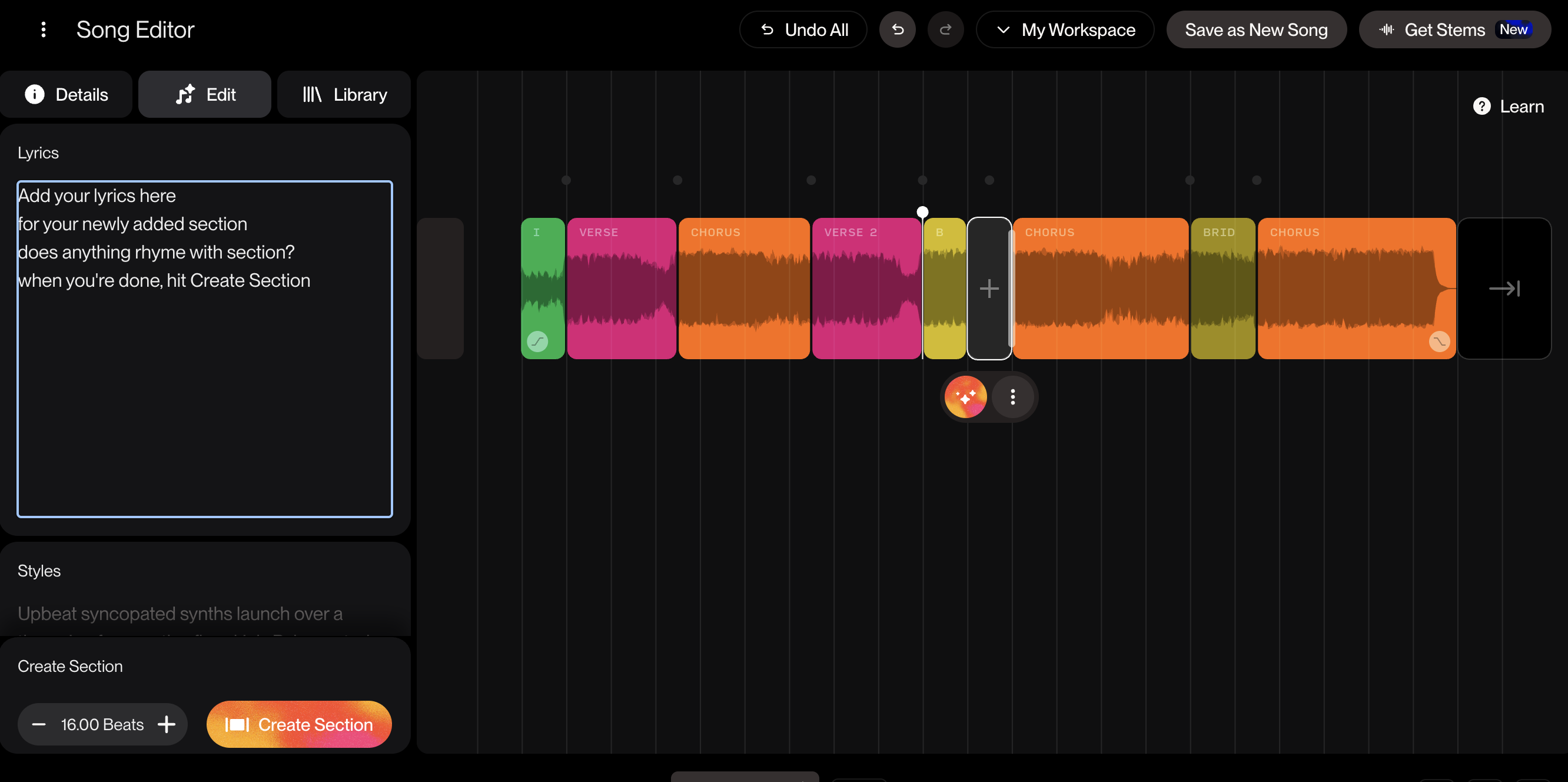Decrease beats with the minus button
The height and width of the screenshot is (782, 1568).
39,724
